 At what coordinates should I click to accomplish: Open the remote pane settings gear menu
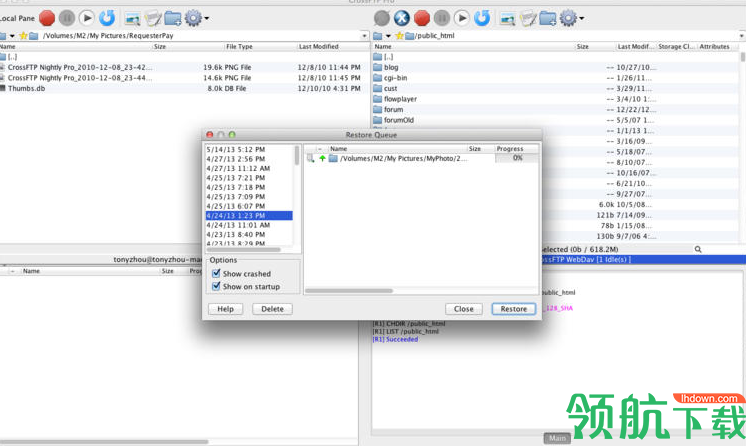(571, 19)
